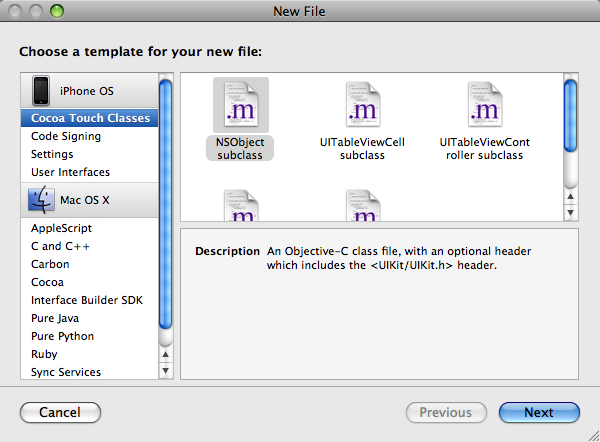Pick the UITableViewController subclass template icon
This screenshot has height=442, width=600.
pos(484,103)
